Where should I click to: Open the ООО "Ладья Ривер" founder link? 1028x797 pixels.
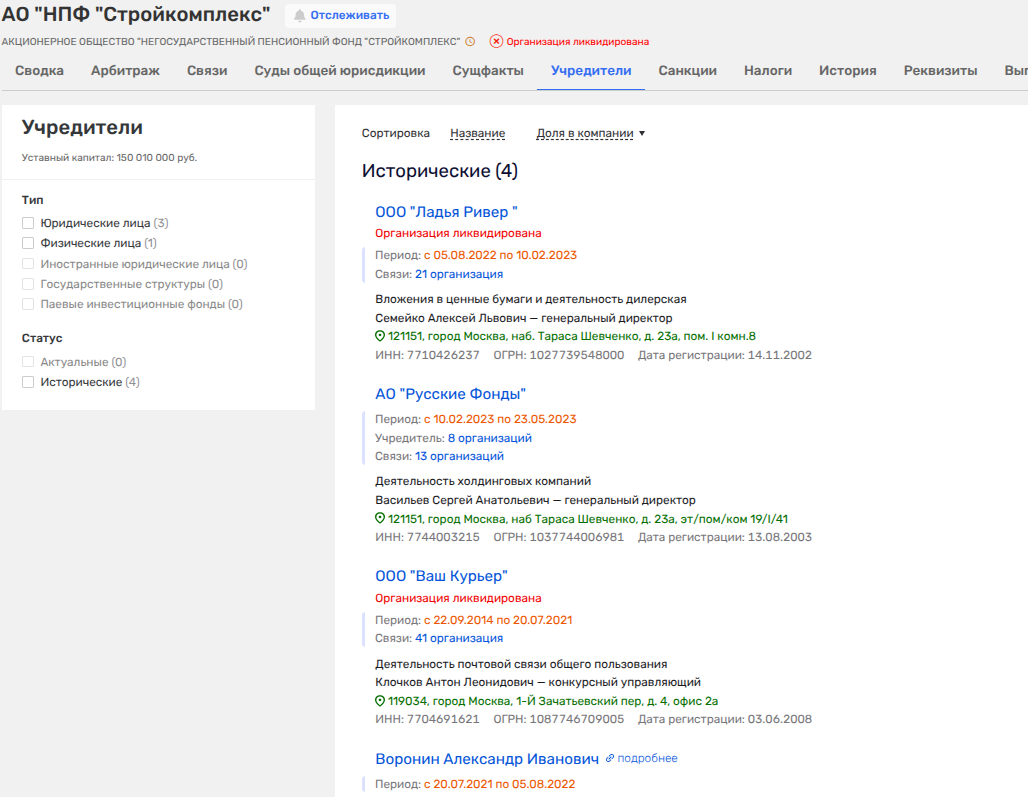(x=446, y=211)
